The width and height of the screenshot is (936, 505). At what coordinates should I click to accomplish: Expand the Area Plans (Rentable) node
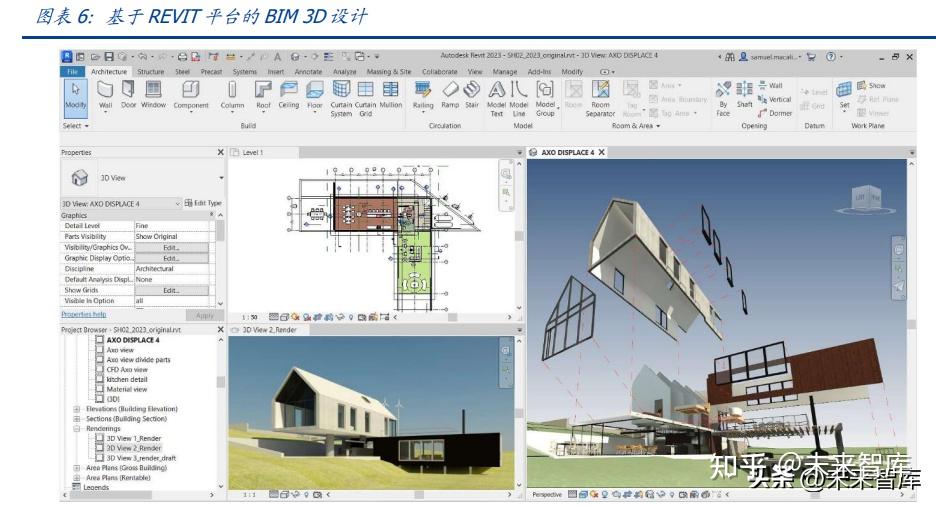coord(76,478)
